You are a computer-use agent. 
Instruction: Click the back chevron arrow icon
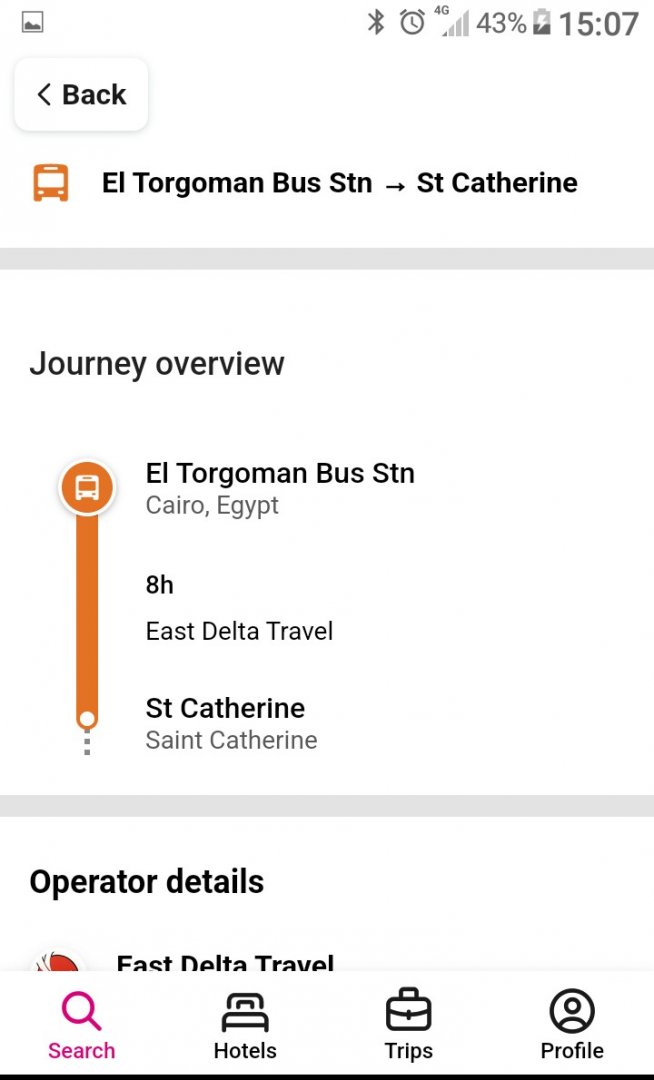(43, 95)
